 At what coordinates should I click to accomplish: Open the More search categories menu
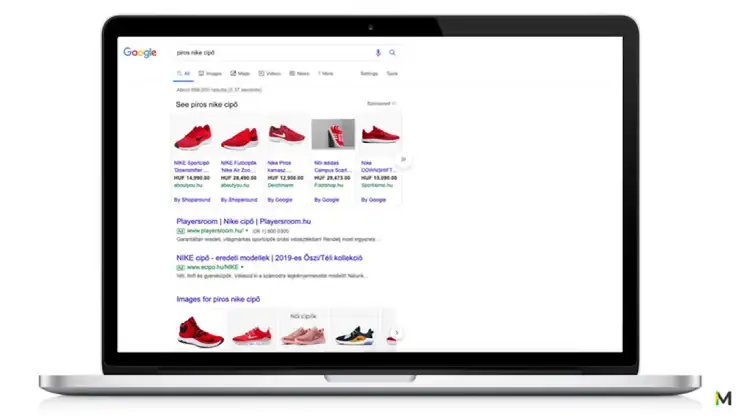[326, 74]
